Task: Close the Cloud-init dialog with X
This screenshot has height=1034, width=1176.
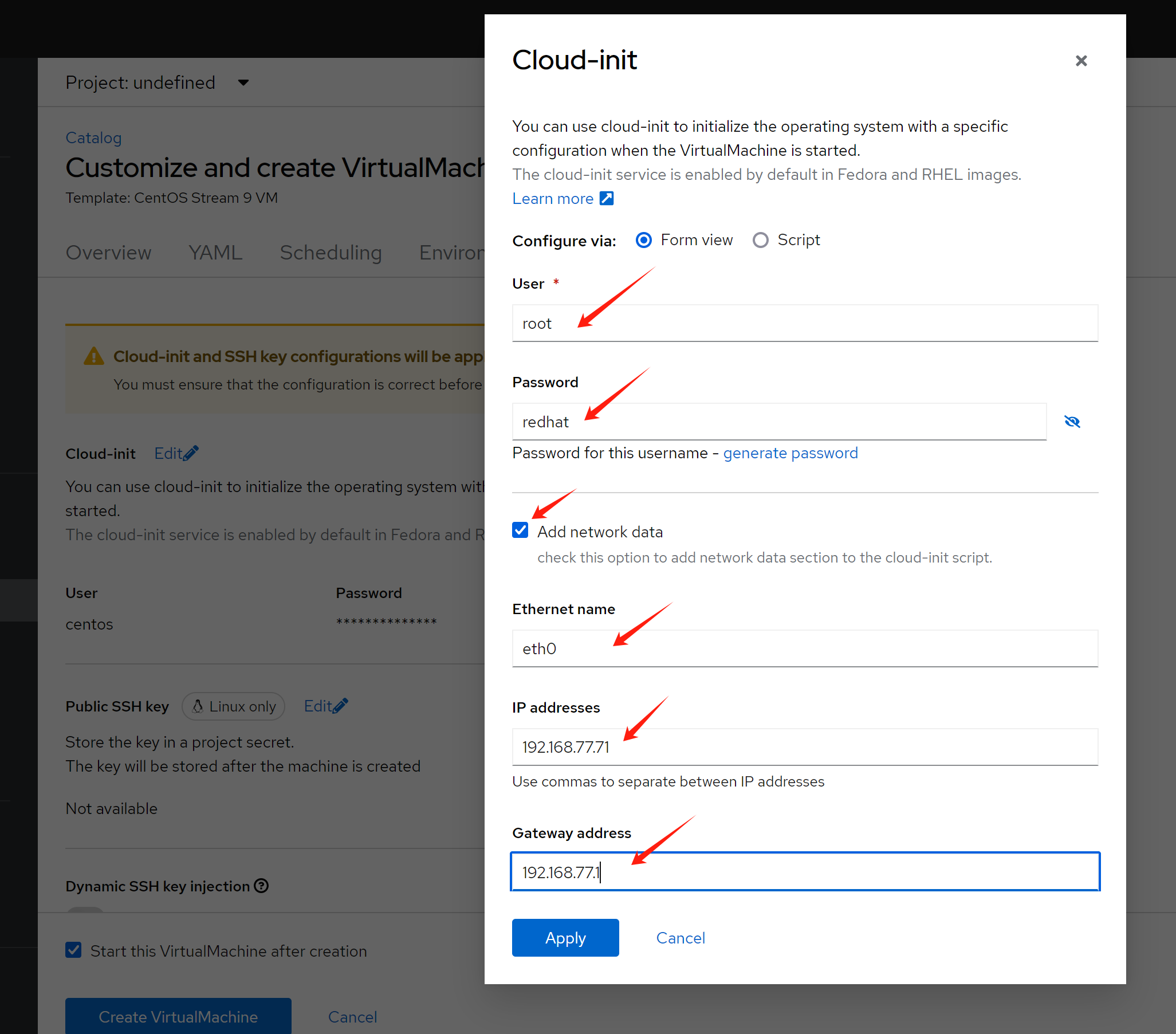Action: click(1080, 60)
